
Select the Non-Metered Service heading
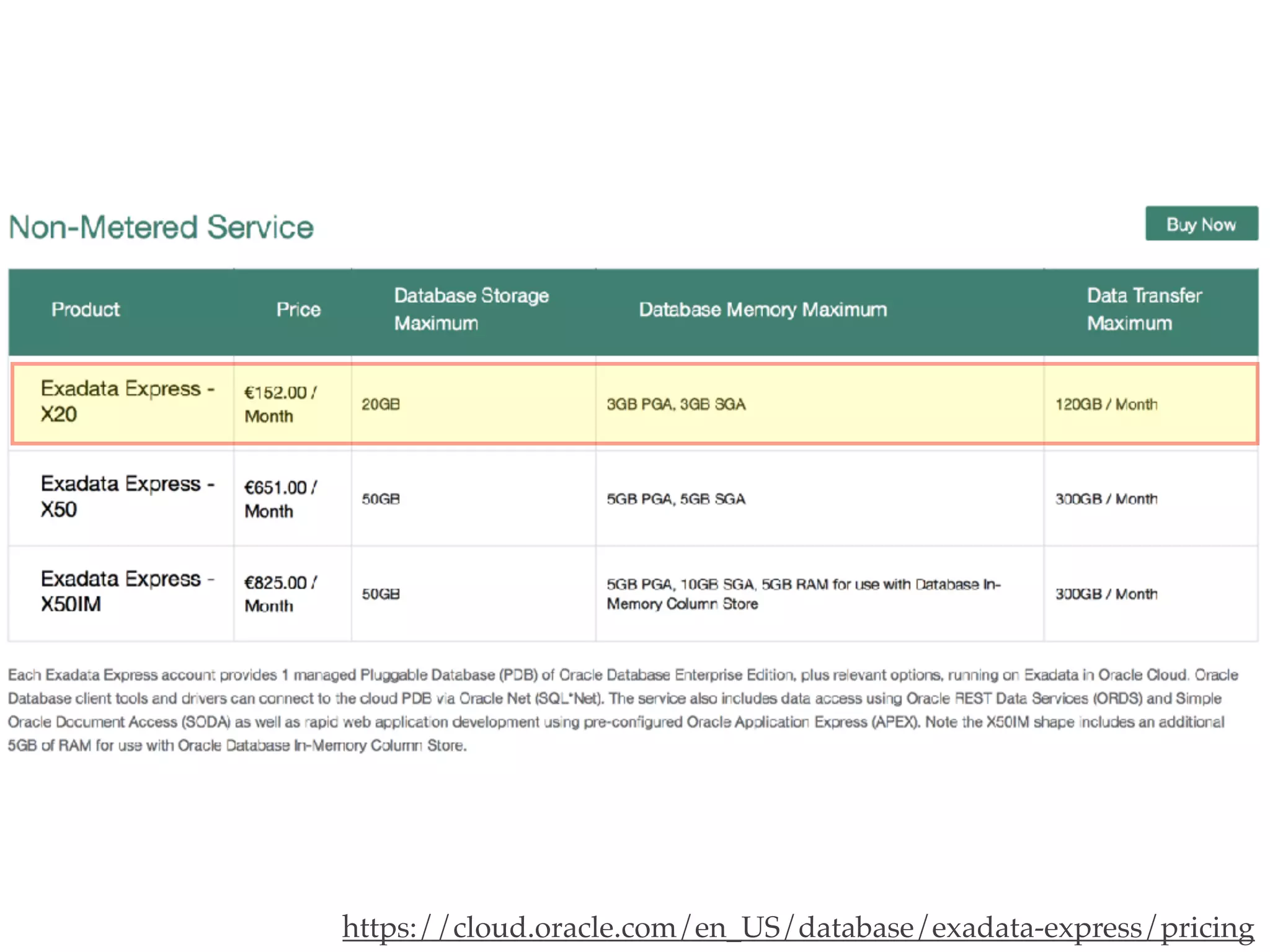click(161, 227)
